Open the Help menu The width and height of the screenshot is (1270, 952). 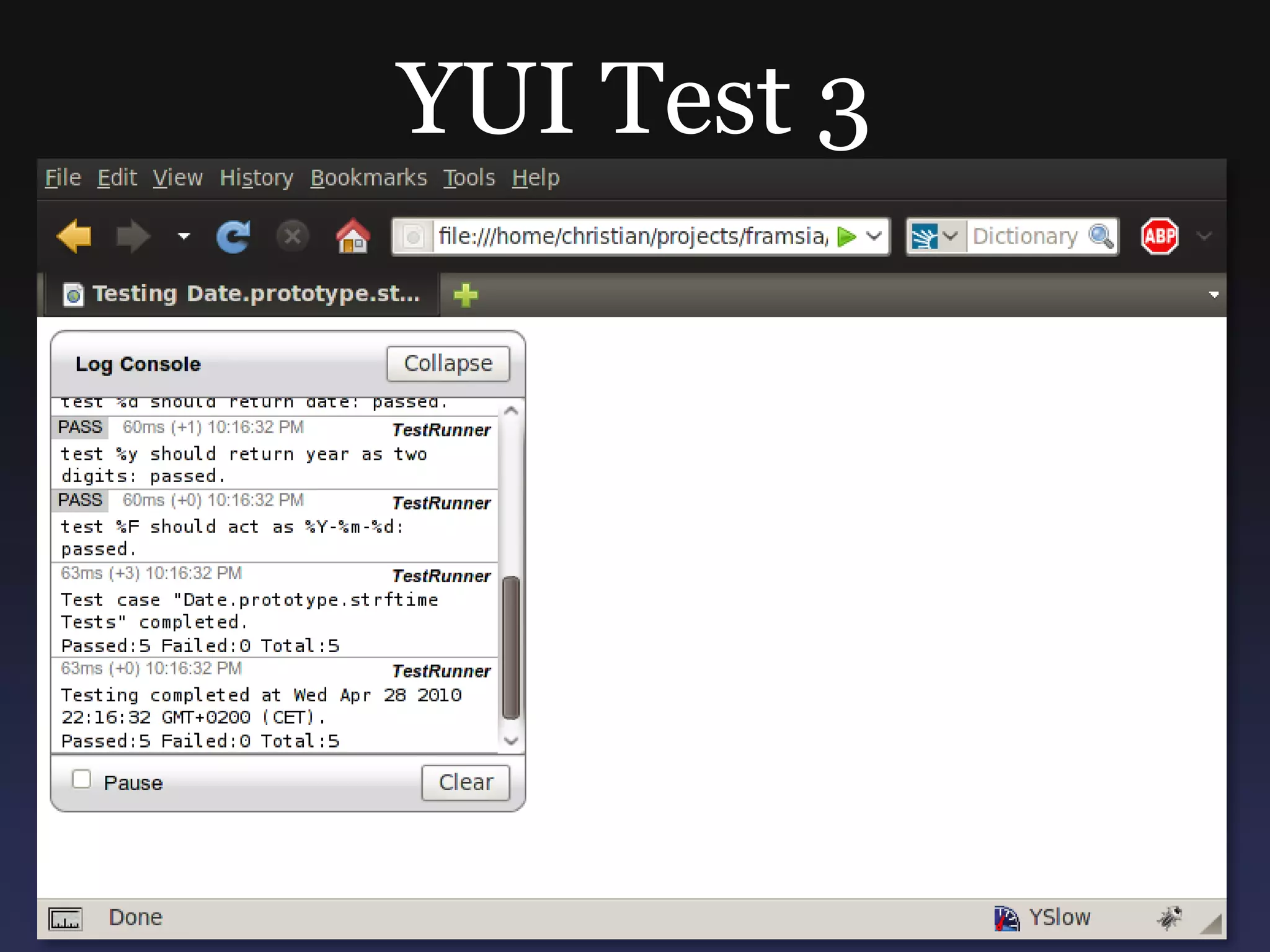pyautogui.click(x=536, y=178)
